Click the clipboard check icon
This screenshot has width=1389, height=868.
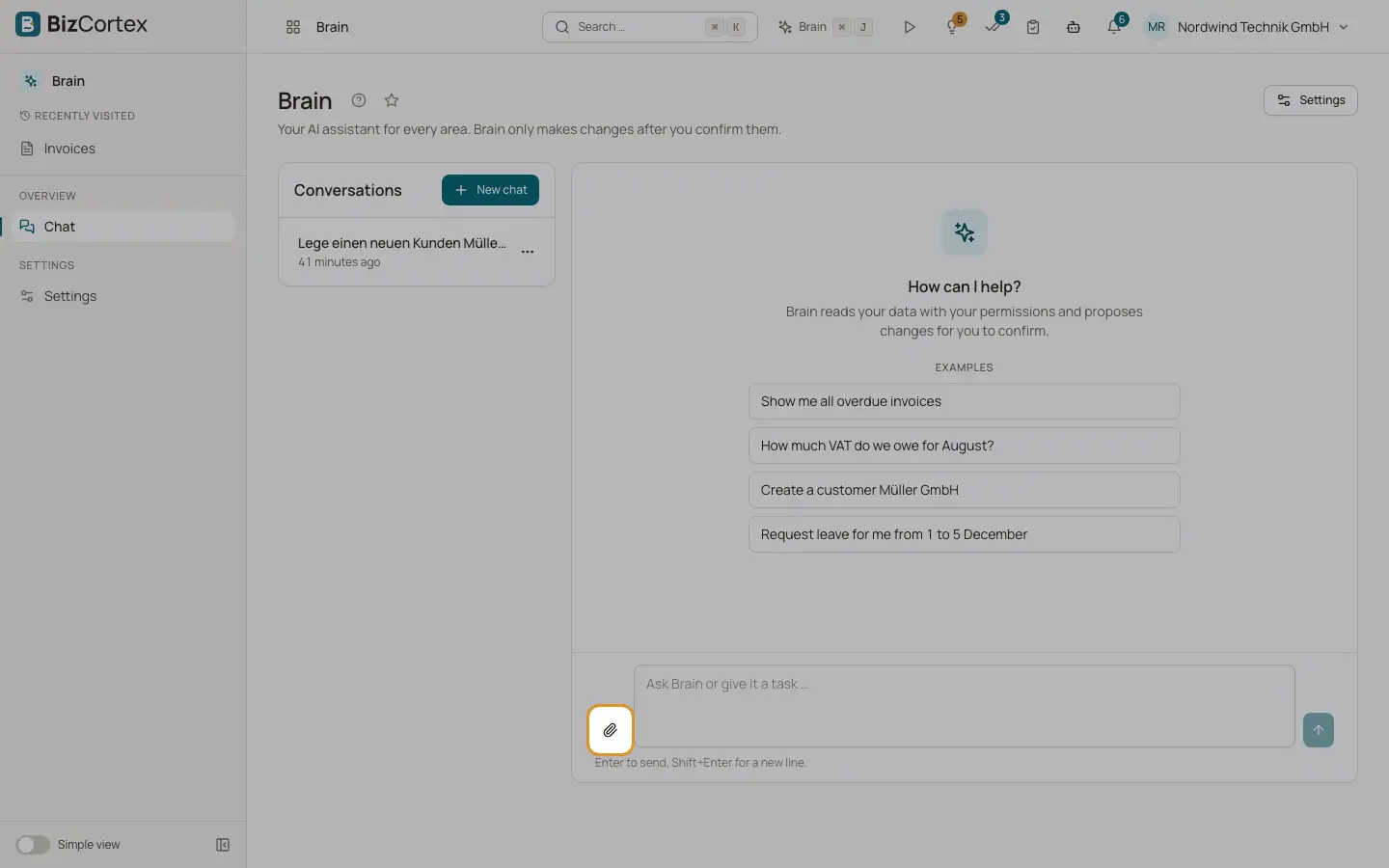point(1033,27)
